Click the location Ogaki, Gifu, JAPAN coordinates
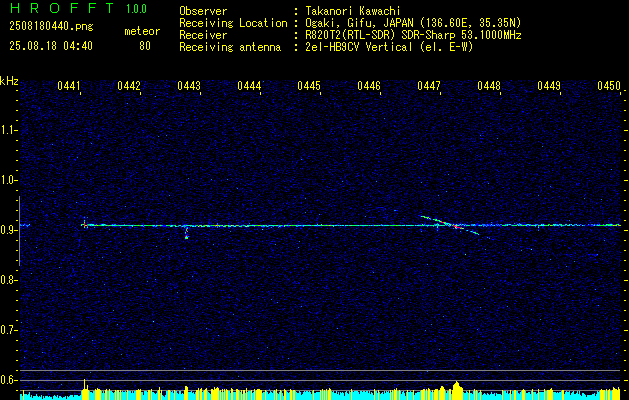The height and width of the screenshot is (400, 629). (x=413, y=23)
